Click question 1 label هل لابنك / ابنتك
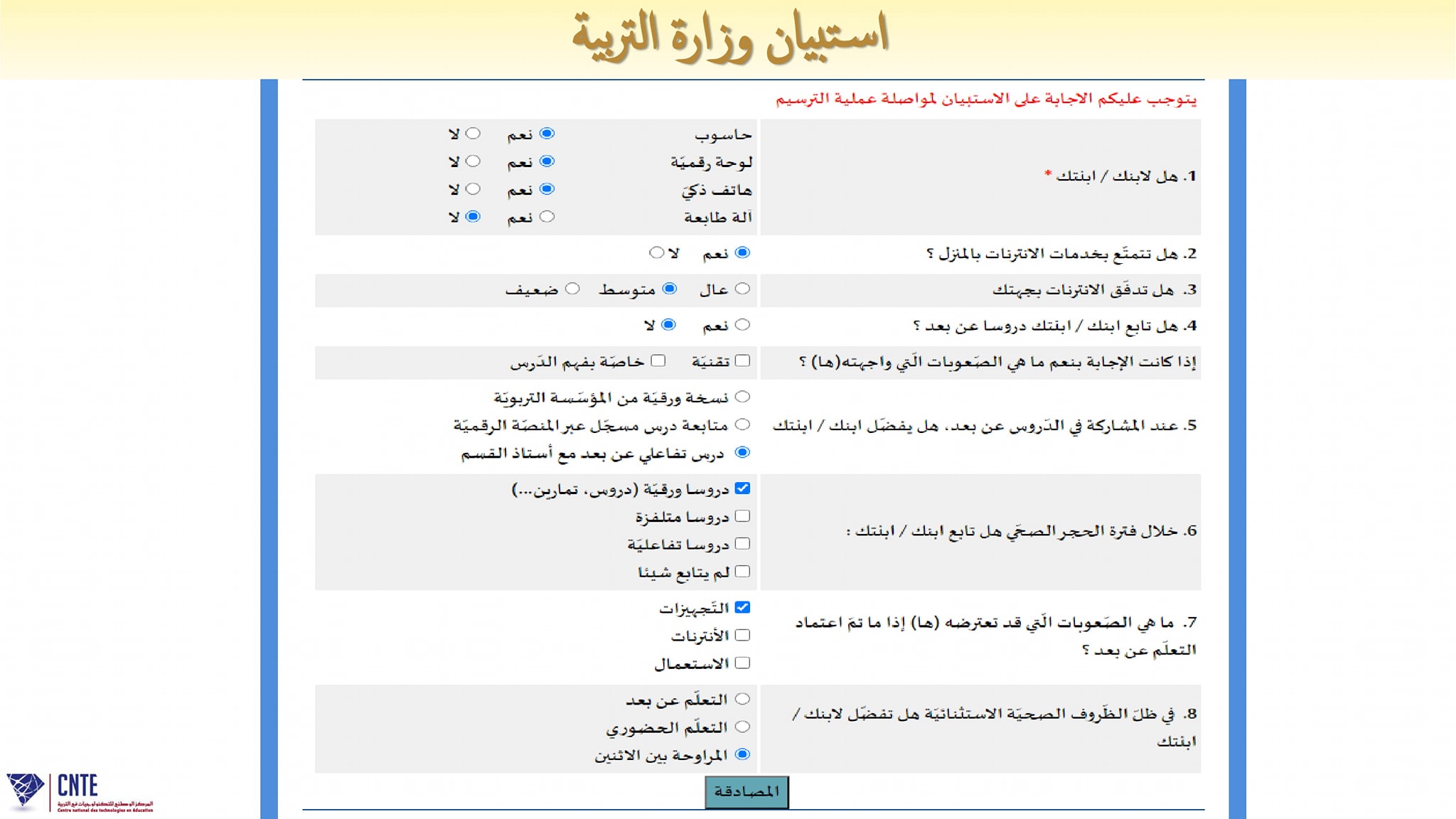 click(x=1120, y=176)
